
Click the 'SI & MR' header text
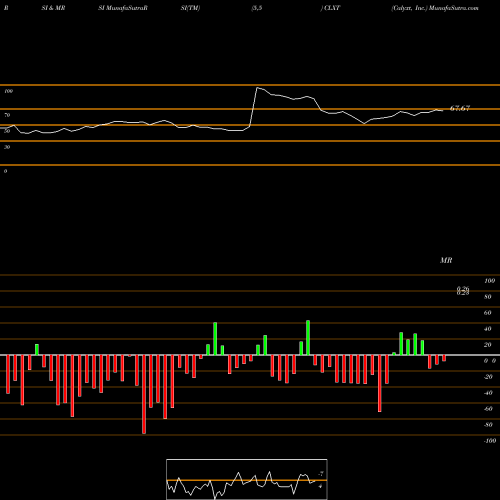[x=53, y=8]
